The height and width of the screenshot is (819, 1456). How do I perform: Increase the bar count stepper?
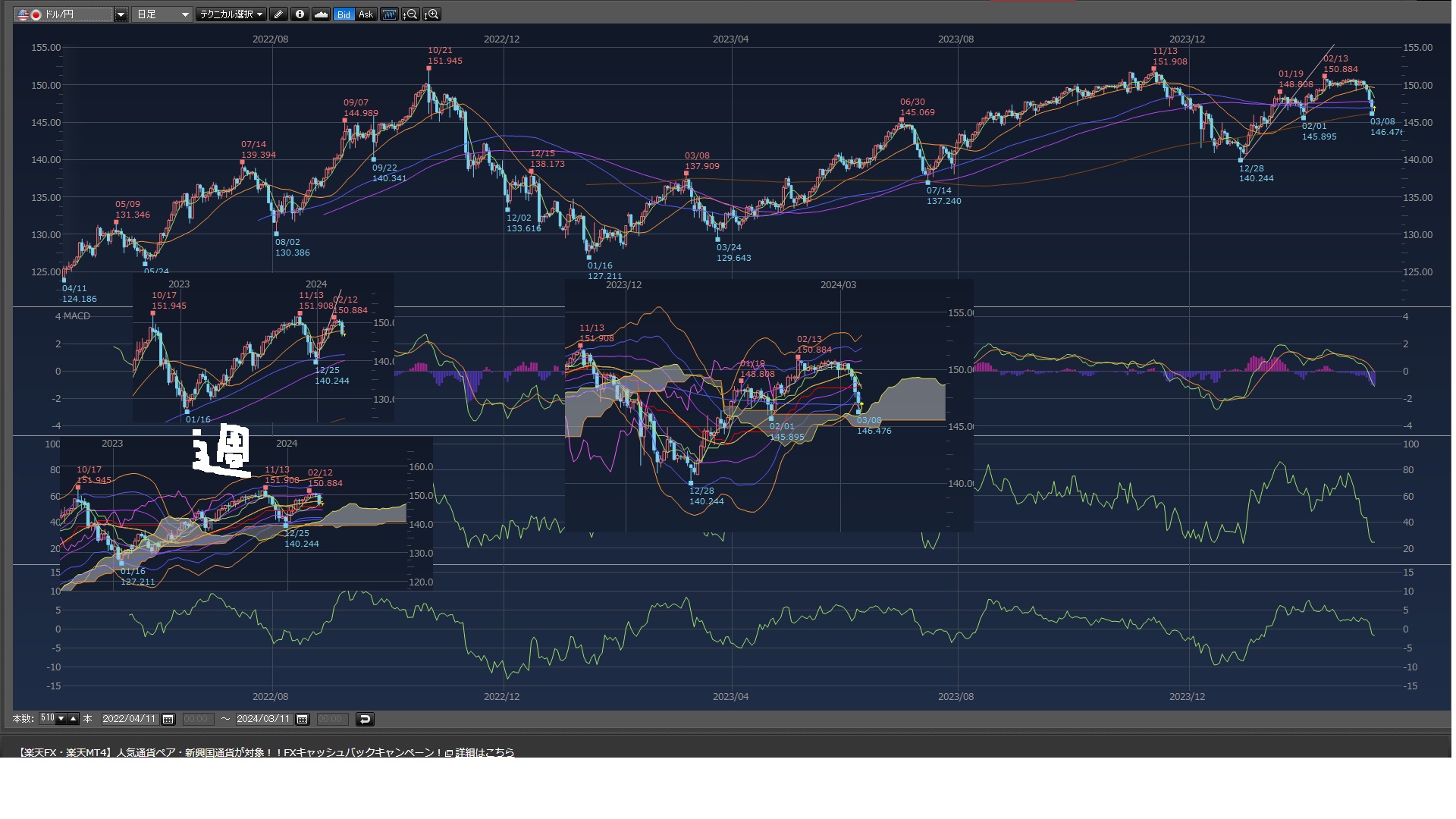tap(74, 719)
